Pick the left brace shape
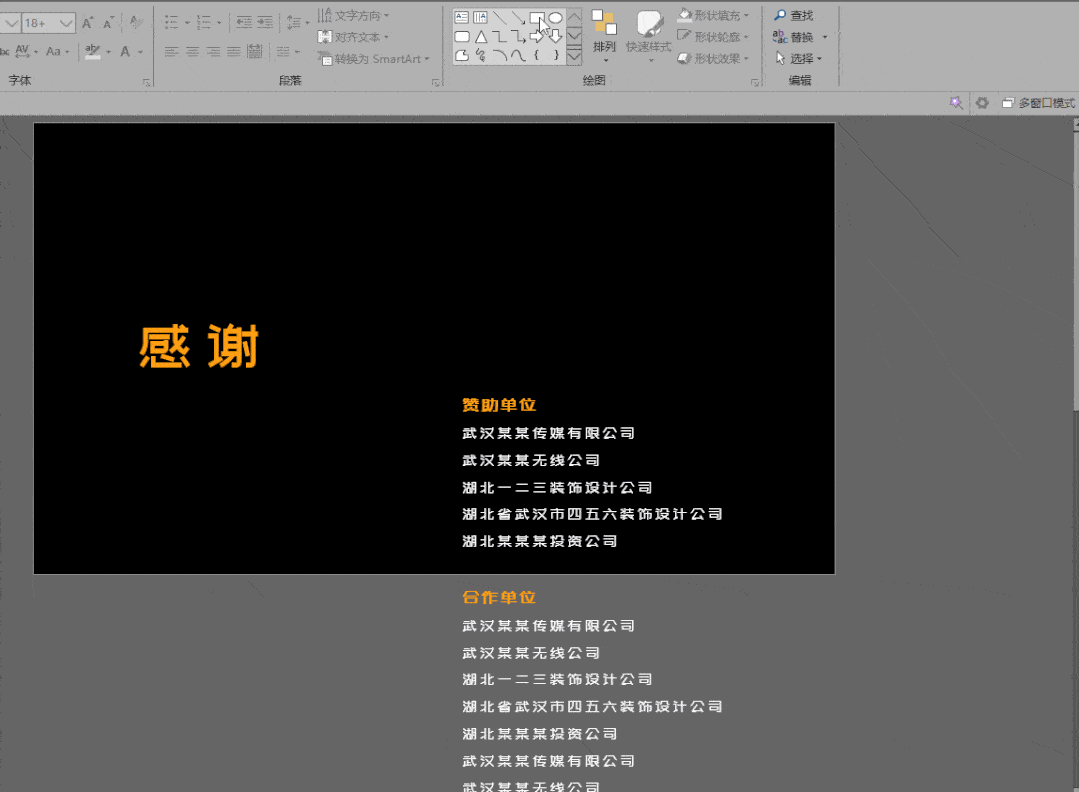The height and width of the screenshot is (792, 1079). (536, 56)
